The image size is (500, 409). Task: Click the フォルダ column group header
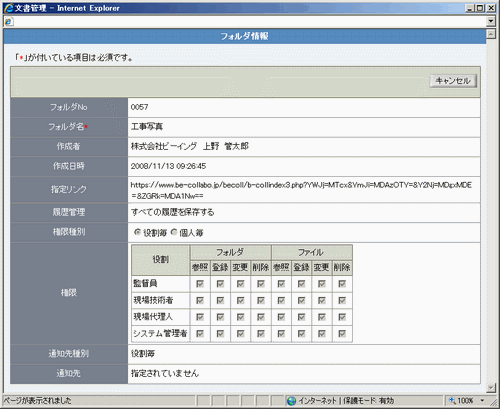[230, 252]
